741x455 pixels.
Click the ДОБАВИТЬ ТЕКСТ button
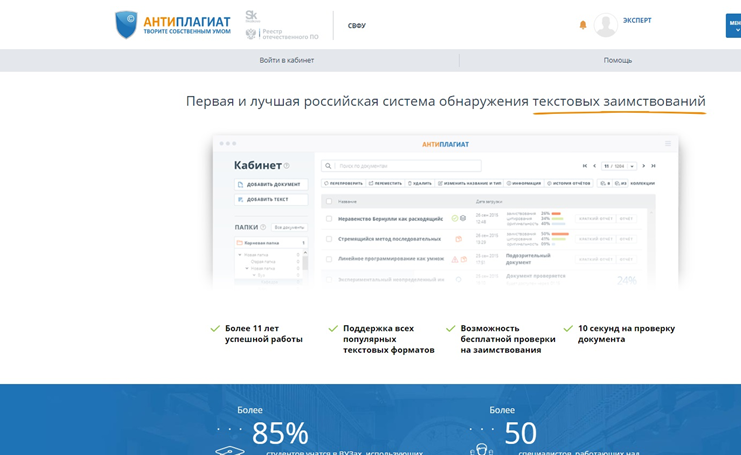pos(271,199)
